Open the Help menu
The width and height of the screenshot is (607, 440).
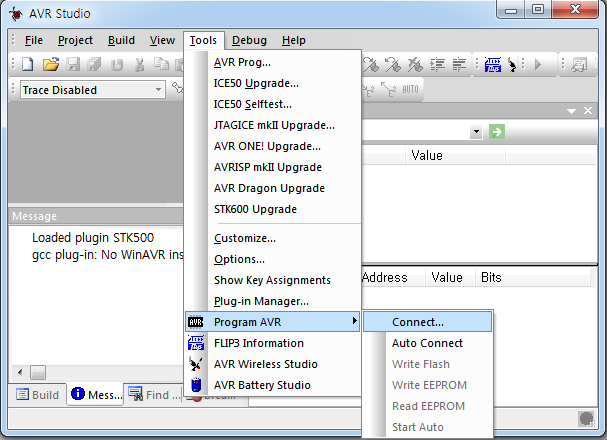(x=293, y=40)
